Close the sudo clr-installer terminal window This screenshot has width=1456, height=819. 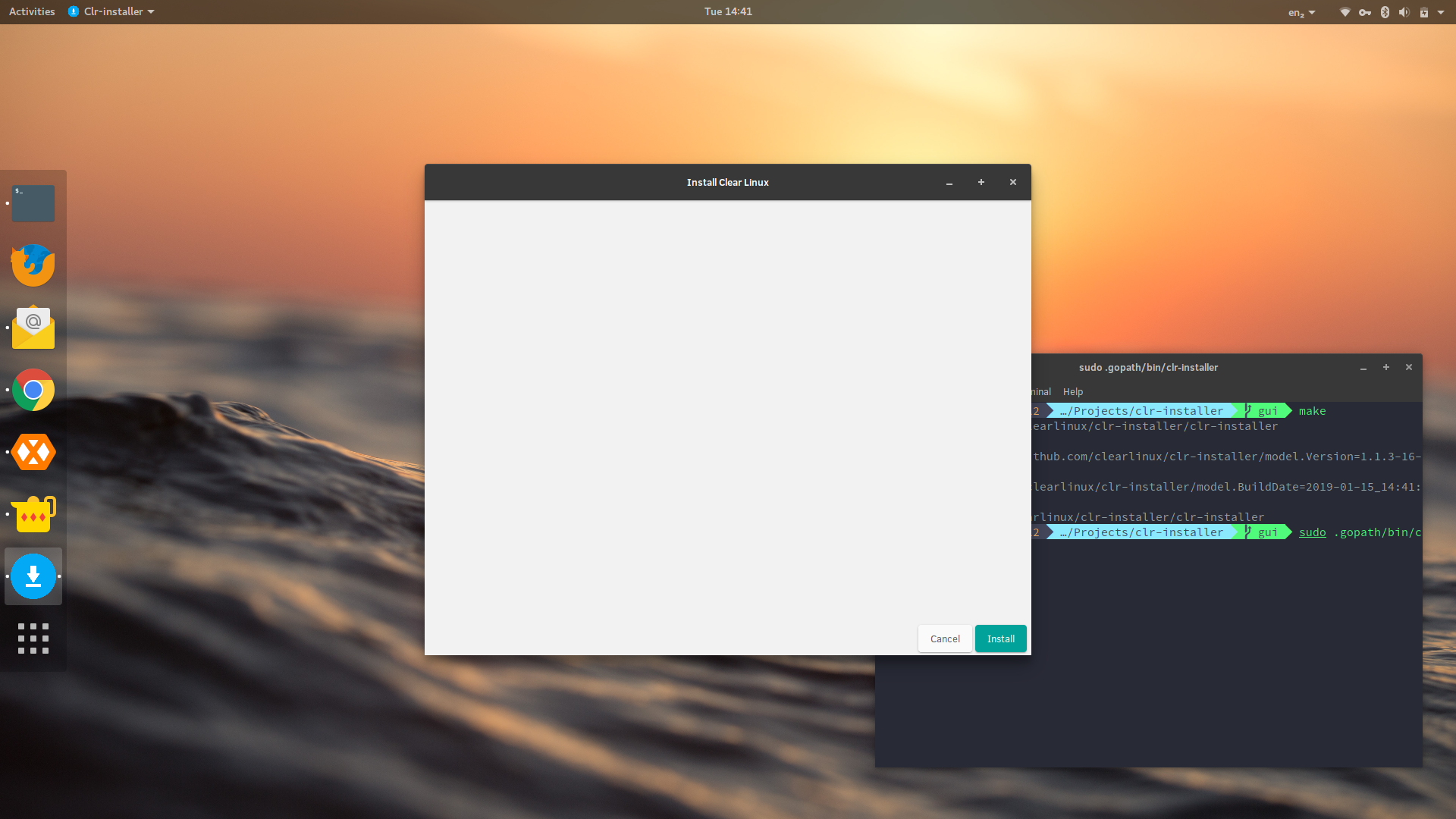point(1409,367)
